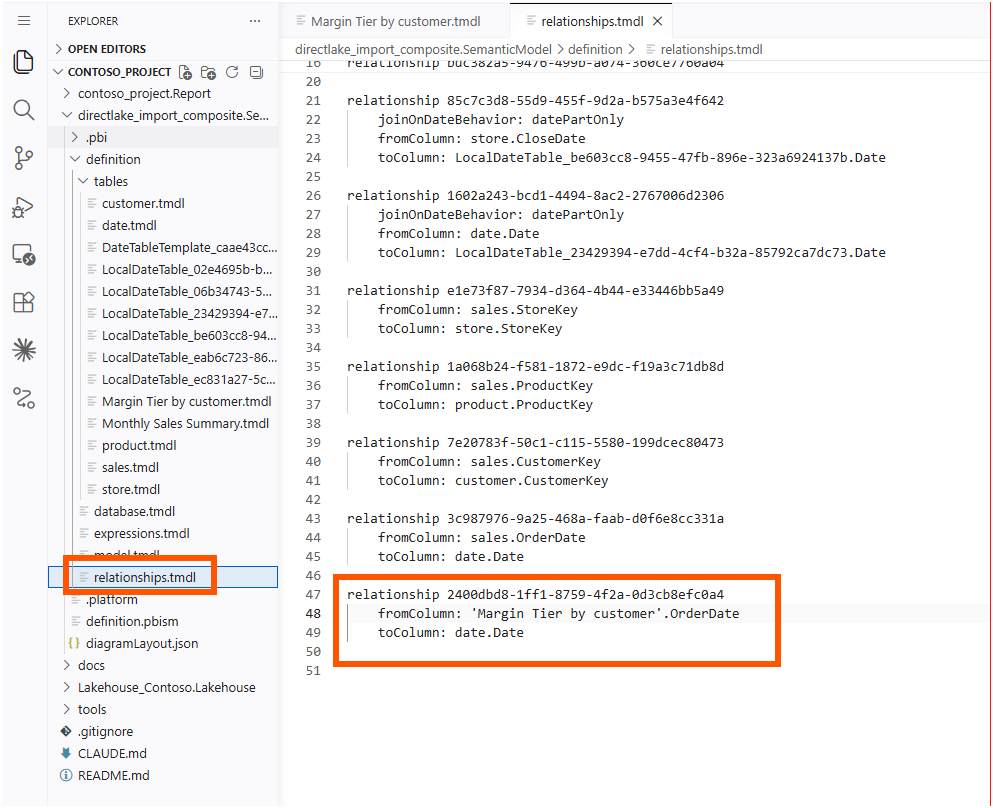Click line 44 fromColumn sales.OrderDate
The height and width of the screenshot is (808, 993).
click(x=481, y=538)
